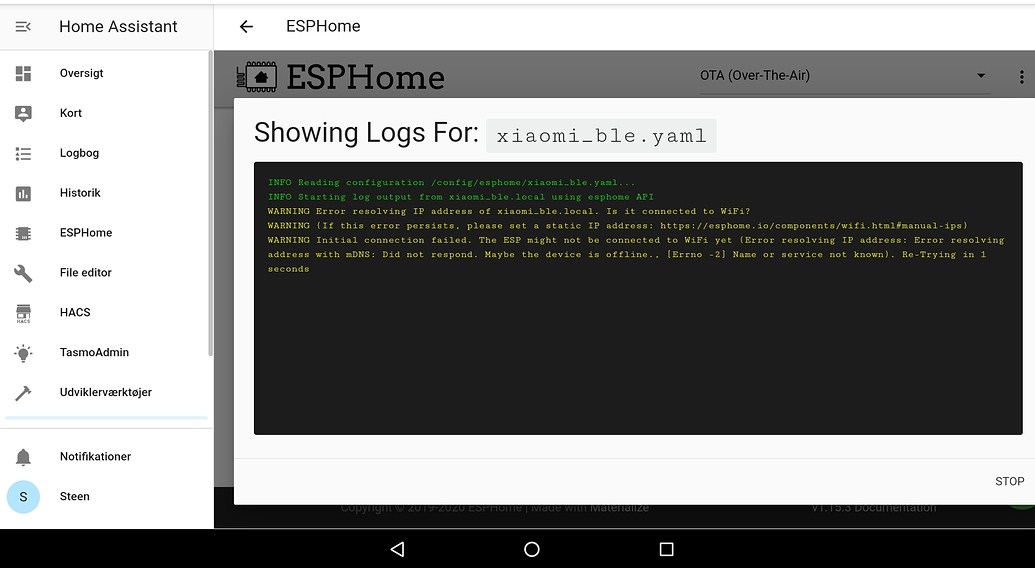1035x568 pixels.
Task: Open the Udviklerværktøjer hammer icon
Action: [23, 393]
